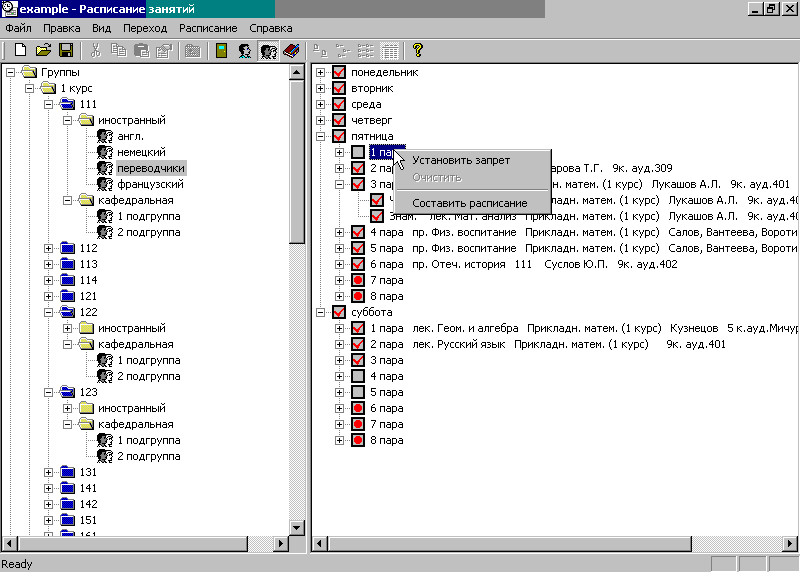This screenshot has height=572, width=800.
Task: Click the single person teachers toolbar icon
Action: [x=244, y=50]
